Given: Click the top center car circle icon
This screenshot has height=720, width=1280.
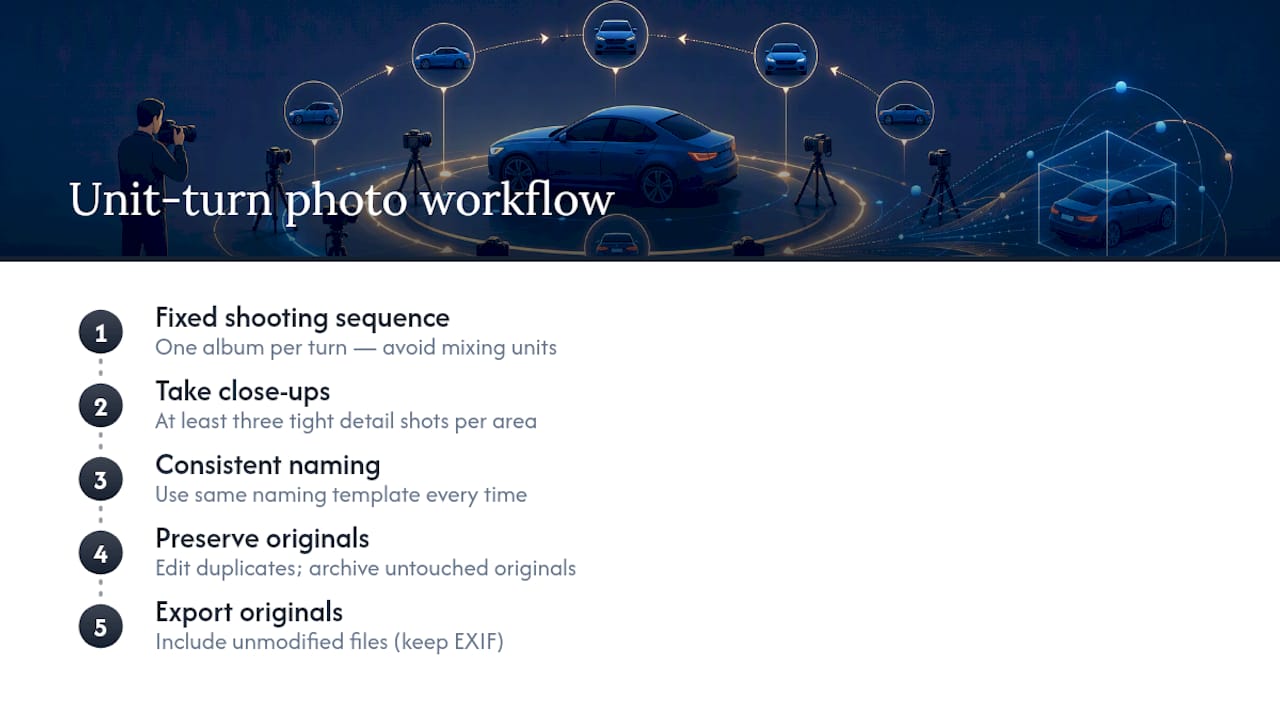Looking at the screenshot, I should tap(615, 35).
